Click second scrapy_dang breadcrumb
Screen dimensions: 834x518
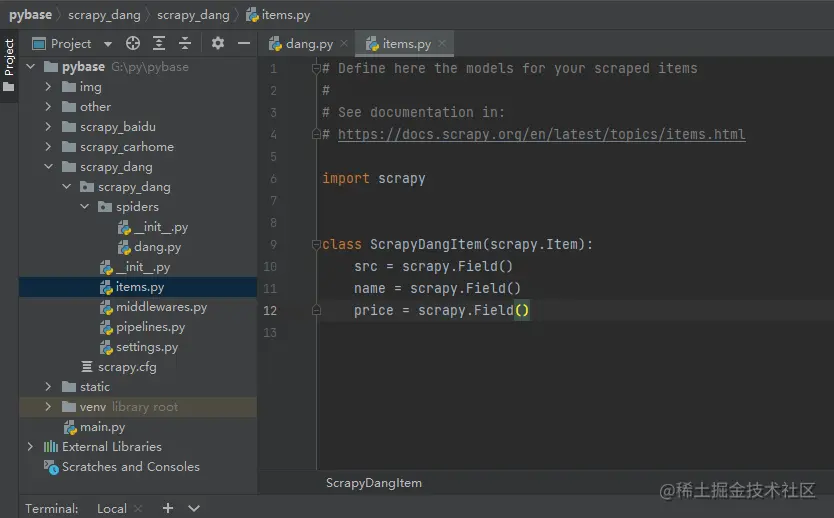click(x=193, y=15)
